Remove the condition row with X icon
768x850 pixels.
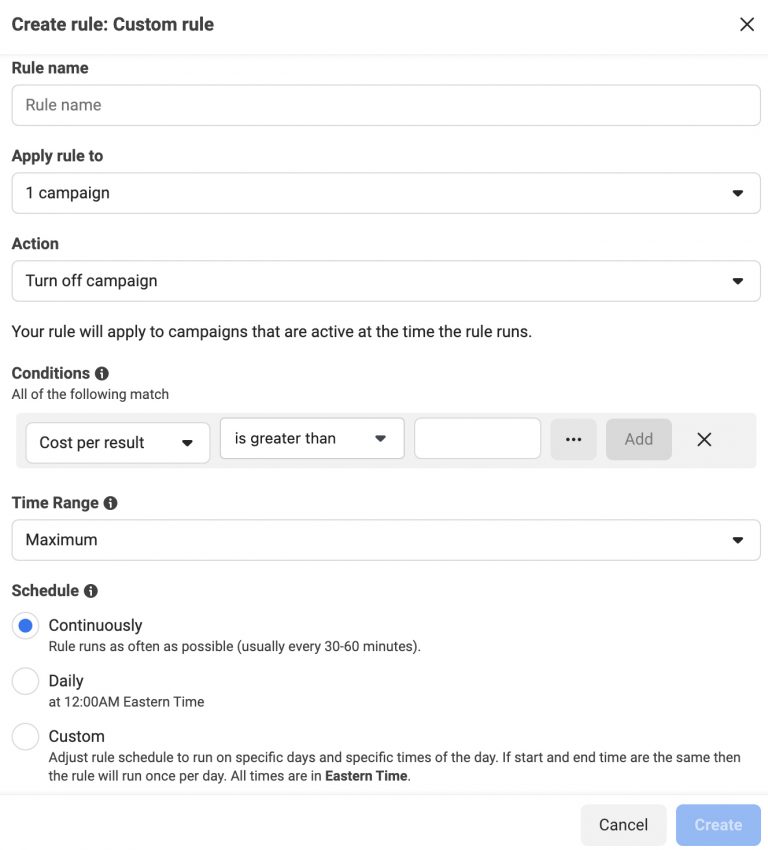click(704, 439)
